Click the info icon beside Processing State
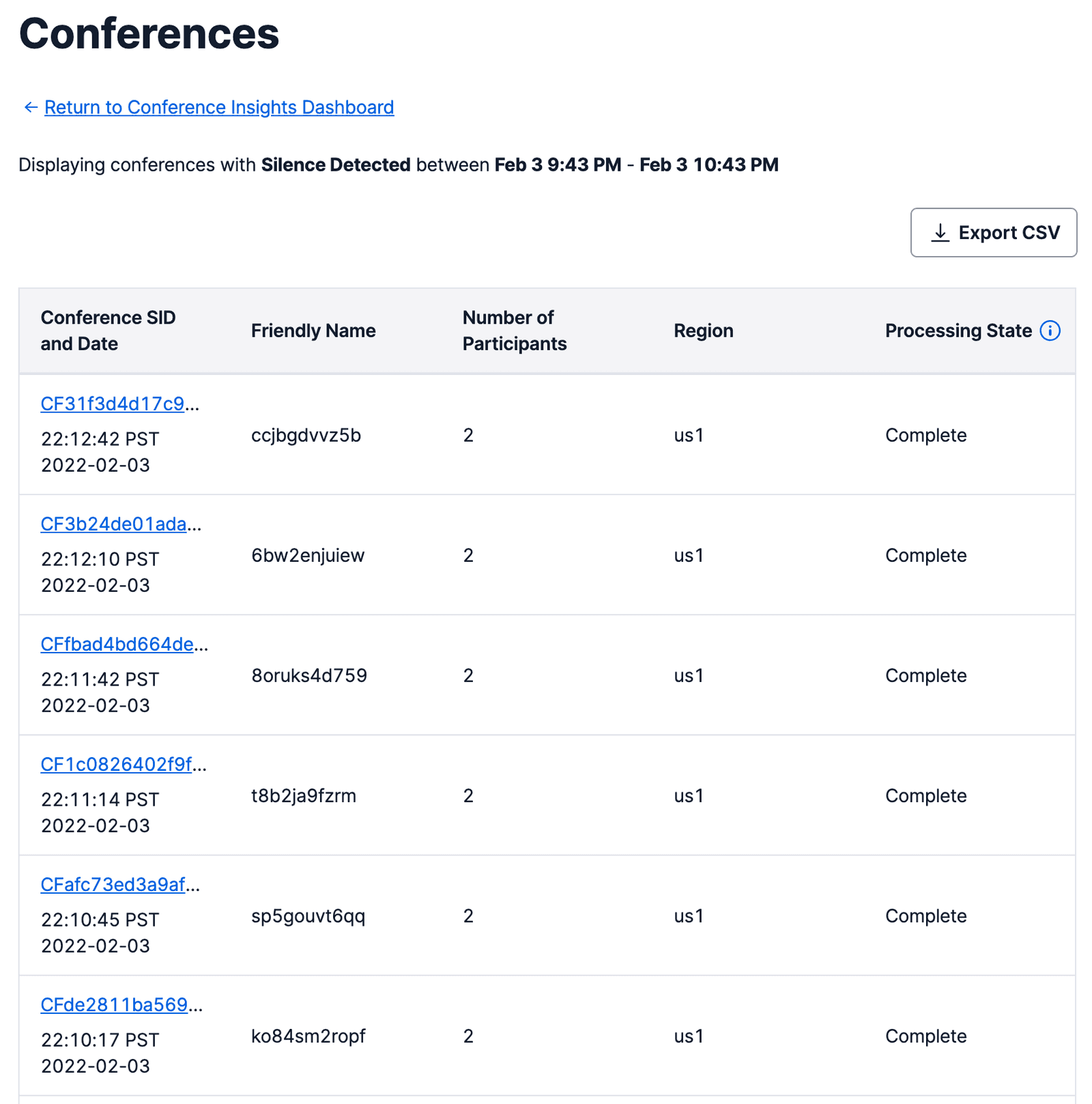Image resolution: width=1092 pixels, height=1104 pixels. 1052,331
